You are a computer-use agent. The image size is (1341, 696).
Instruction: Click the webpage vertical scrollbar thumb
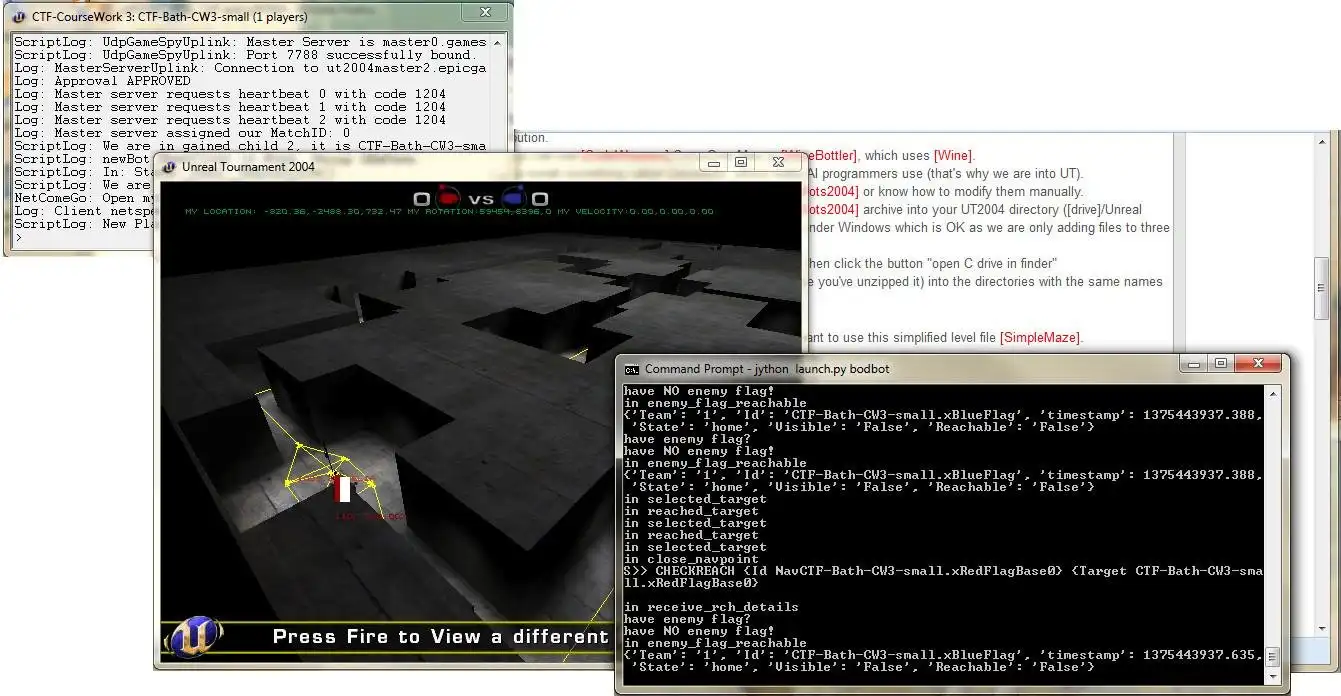pyautogui.click(x=1321, y=287)
